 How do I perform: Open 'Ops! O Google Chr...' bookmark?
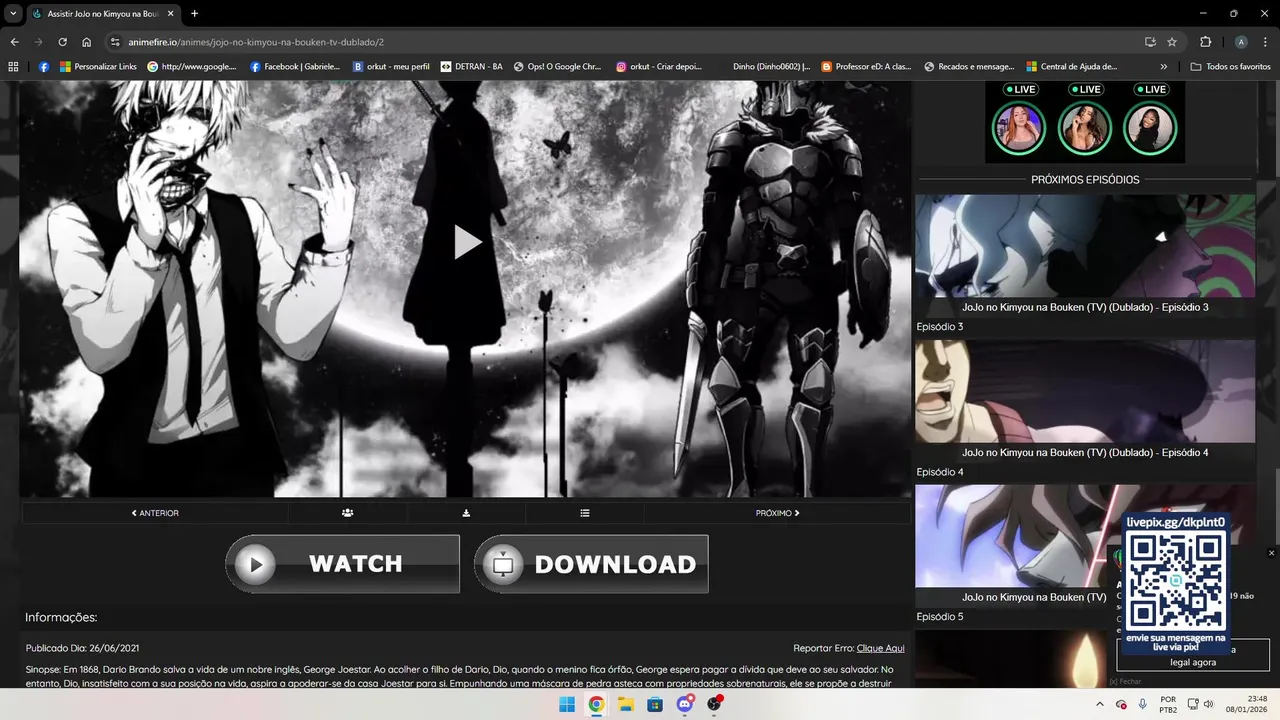[x=557, y=67]
